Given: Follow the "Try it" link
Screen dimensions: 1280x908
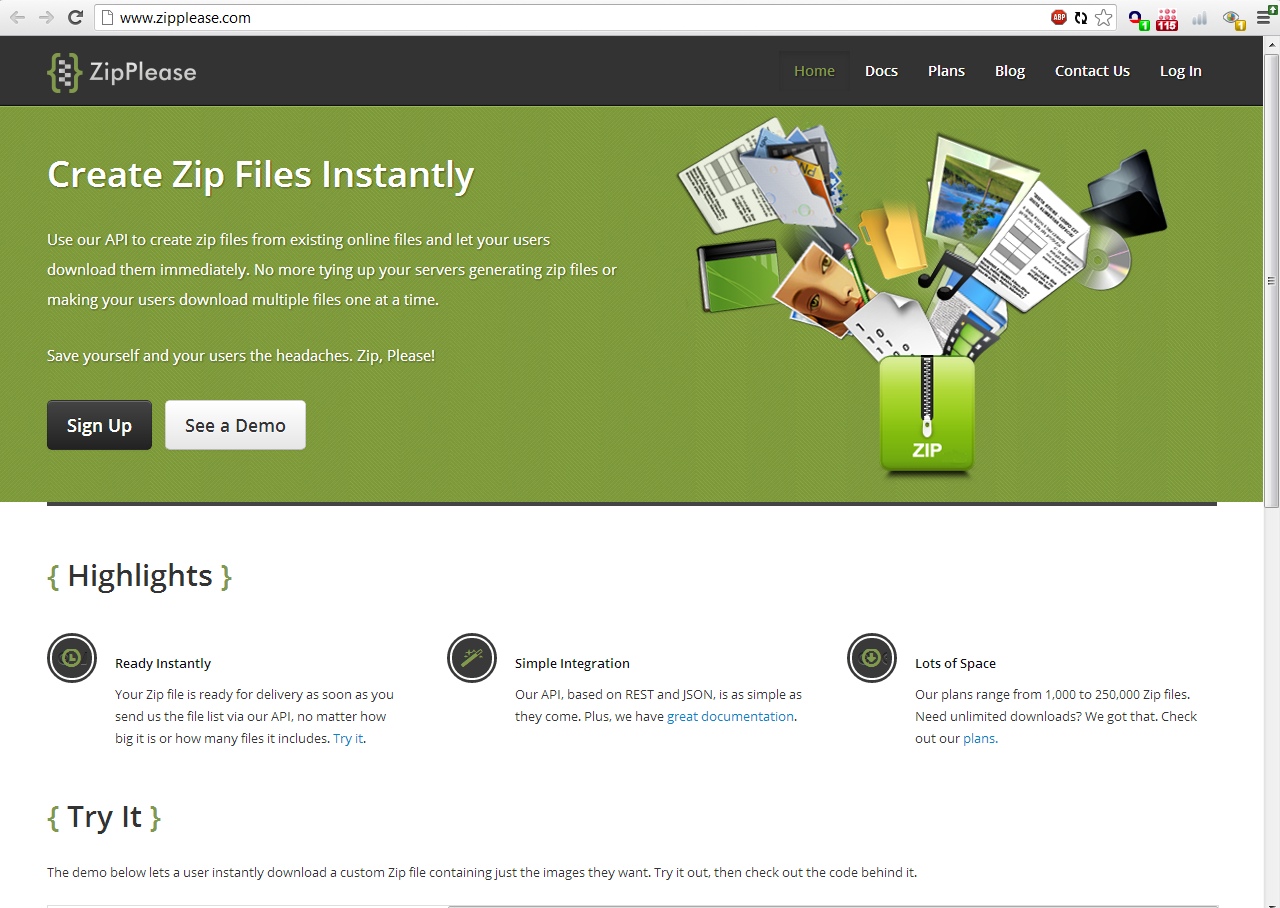Looking at the screenshot, I should 348,738.
